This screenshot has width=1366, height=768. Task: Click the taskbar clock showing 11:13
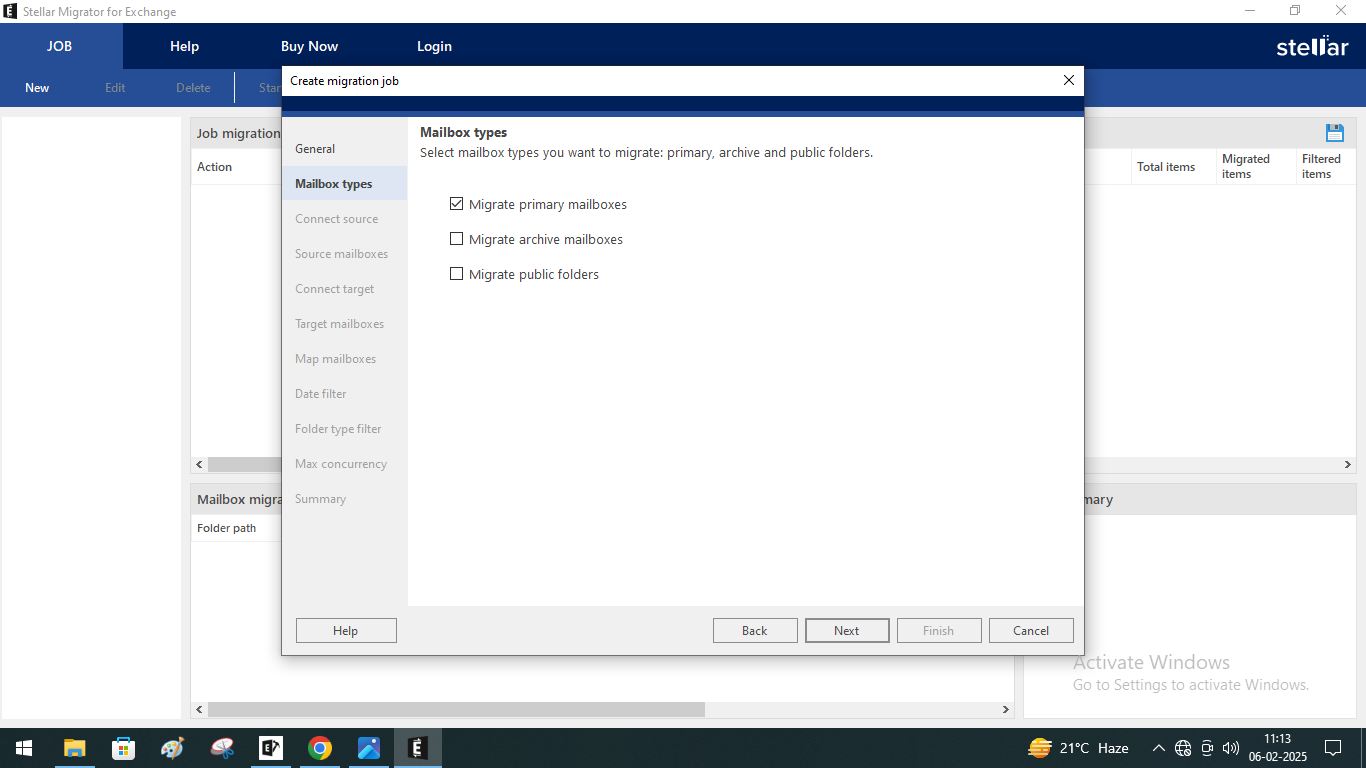1276,748
